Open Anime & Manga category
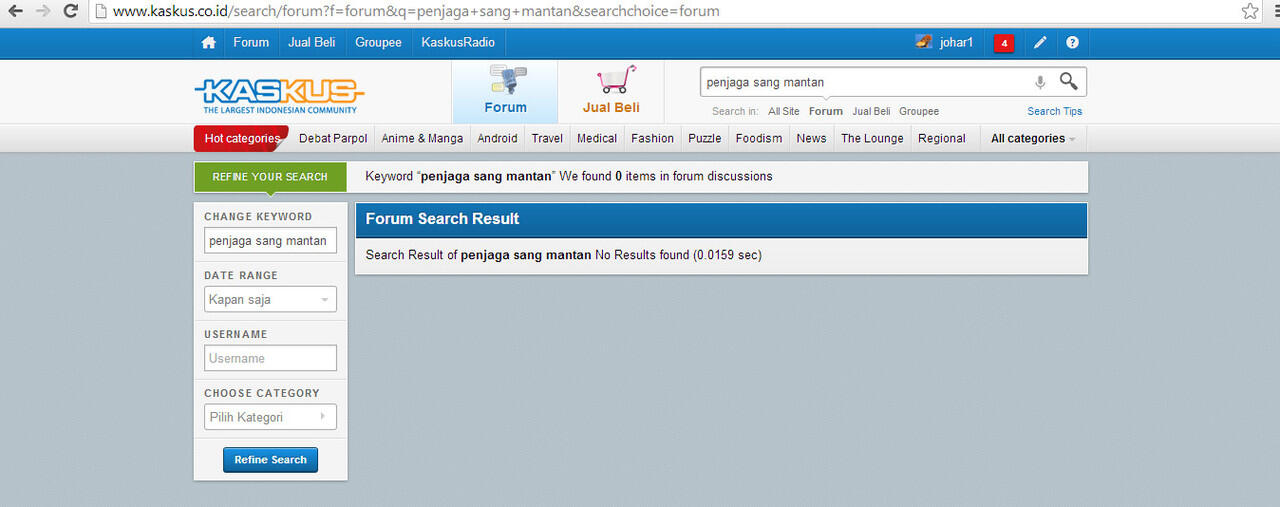The image size is (1280, 507). point(422,138)
